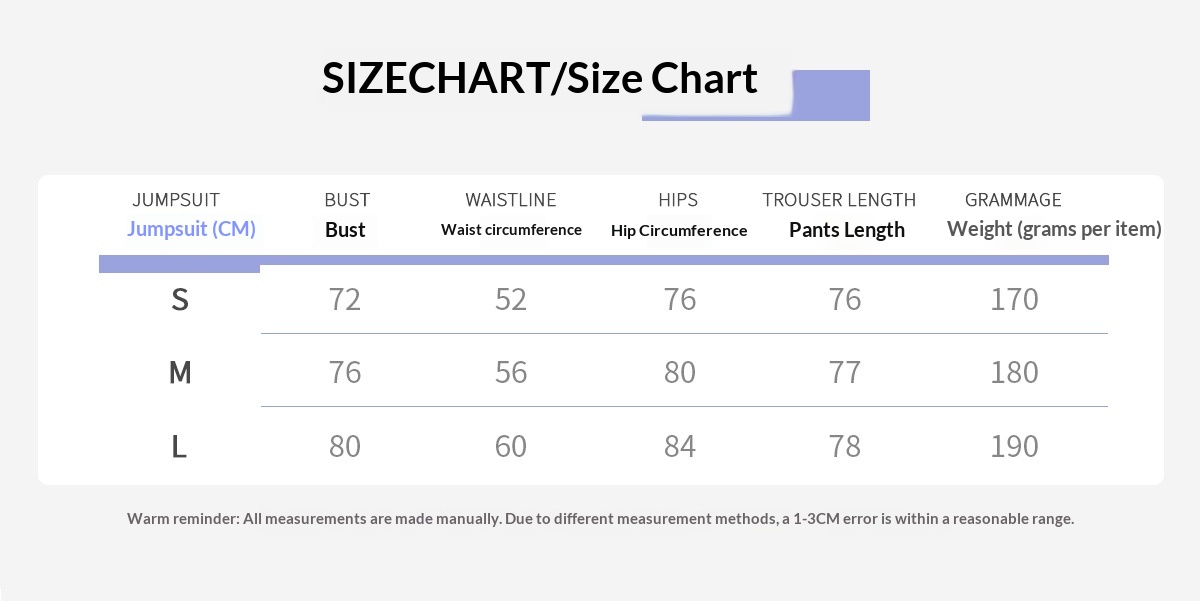The width and height of the screenshot is (1200, 601).
Task: Click the SIZECHART/Size Chart title
Action: [x=539, y=78]
